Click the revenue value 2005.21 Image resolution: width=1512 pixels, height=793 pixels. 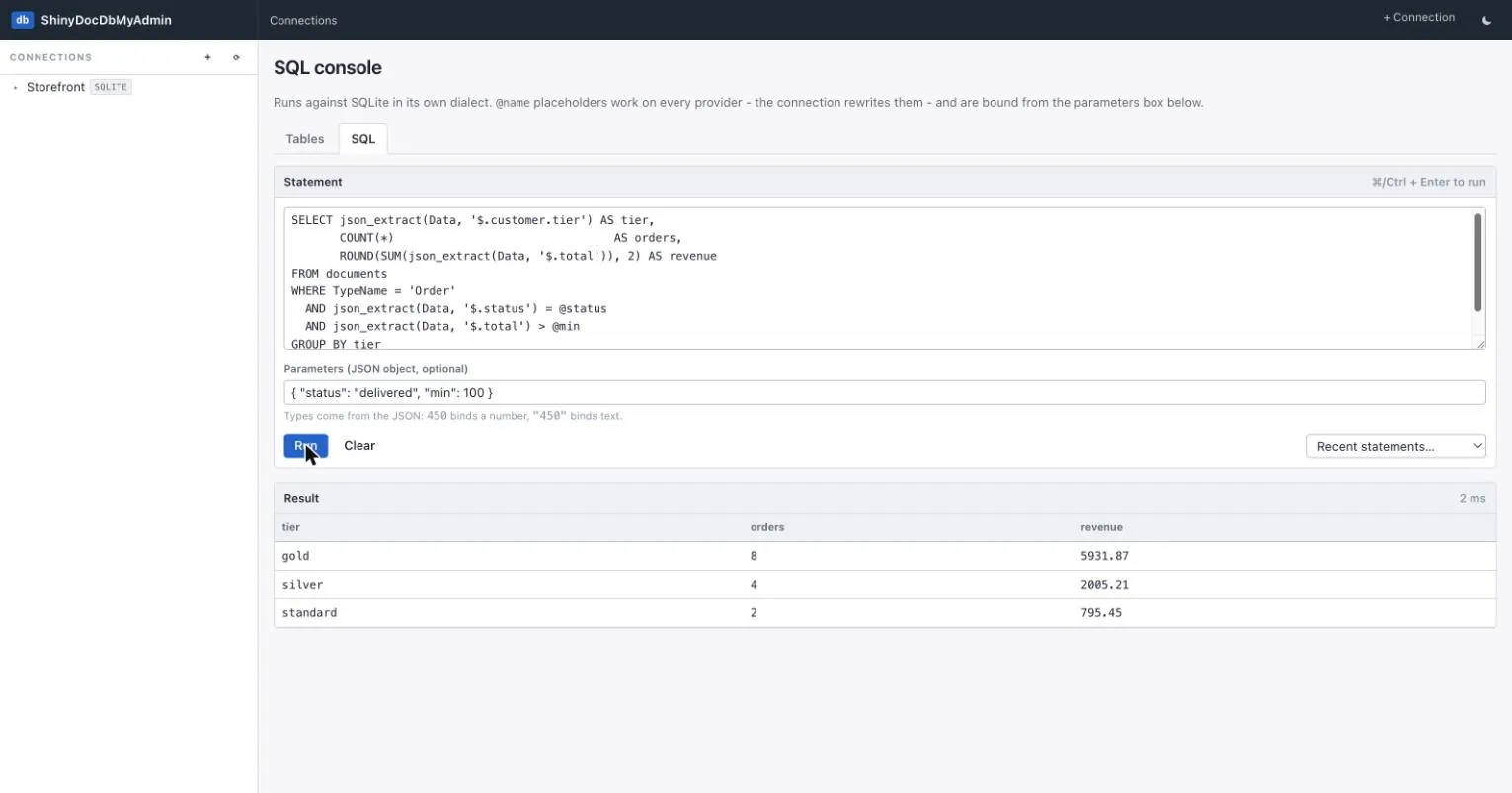1104,585
